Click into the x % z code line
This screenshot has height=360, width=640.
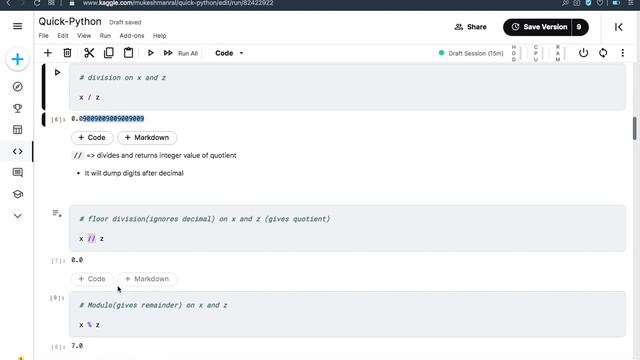pyautogui.click(x=89, y=325)
